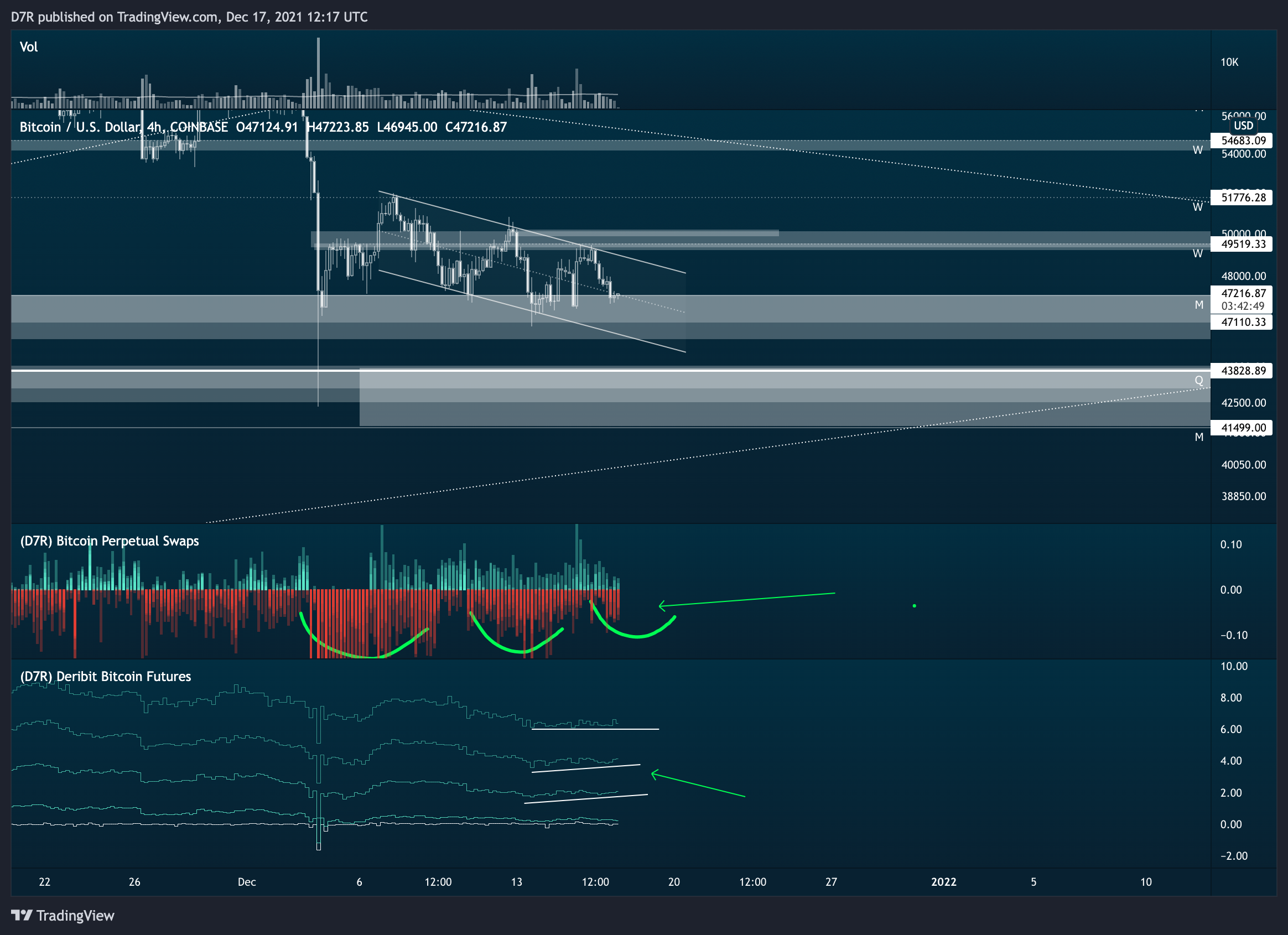Click the 10.00 value on futures axis

[x=1234, y=666]
